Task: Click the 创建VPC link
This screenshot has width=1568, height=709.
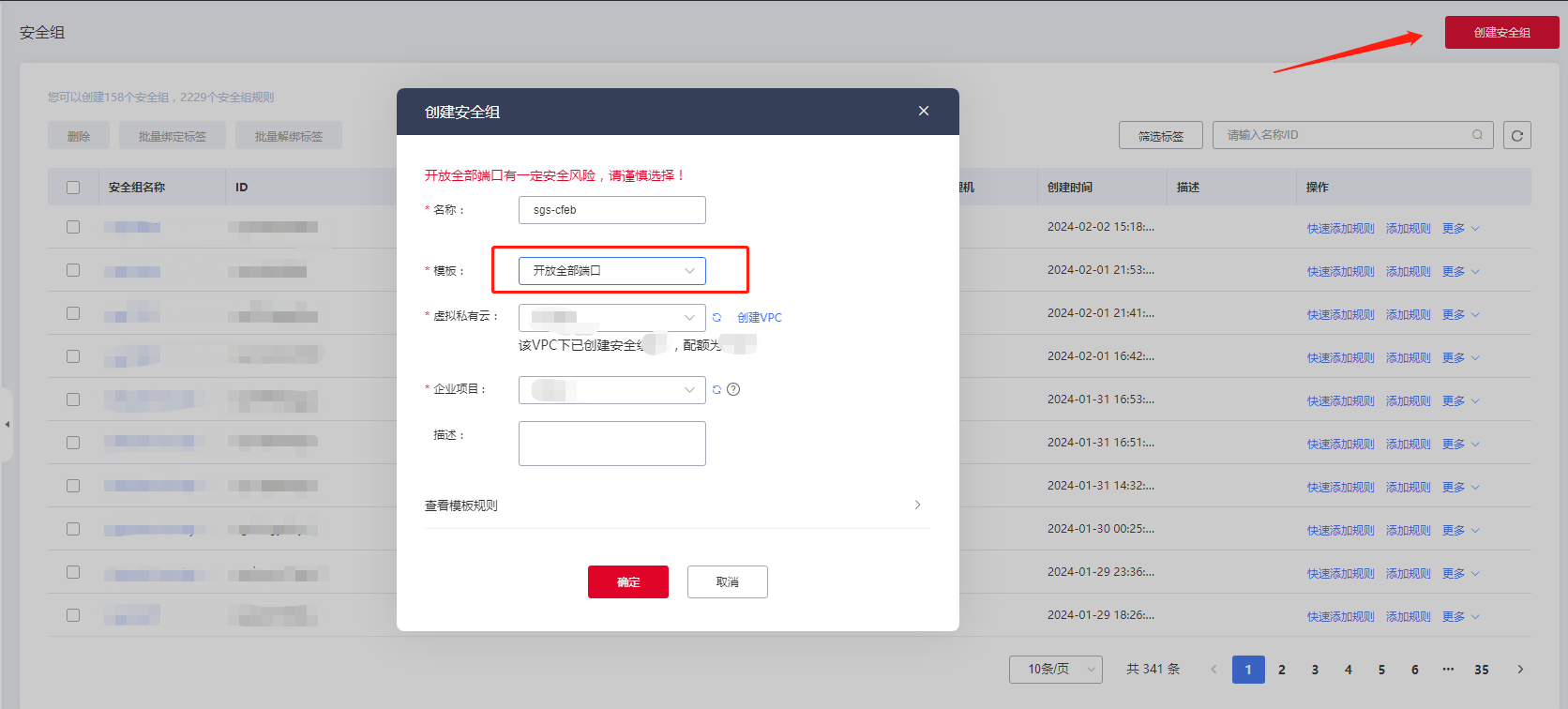Action: [x=760, y=318]
